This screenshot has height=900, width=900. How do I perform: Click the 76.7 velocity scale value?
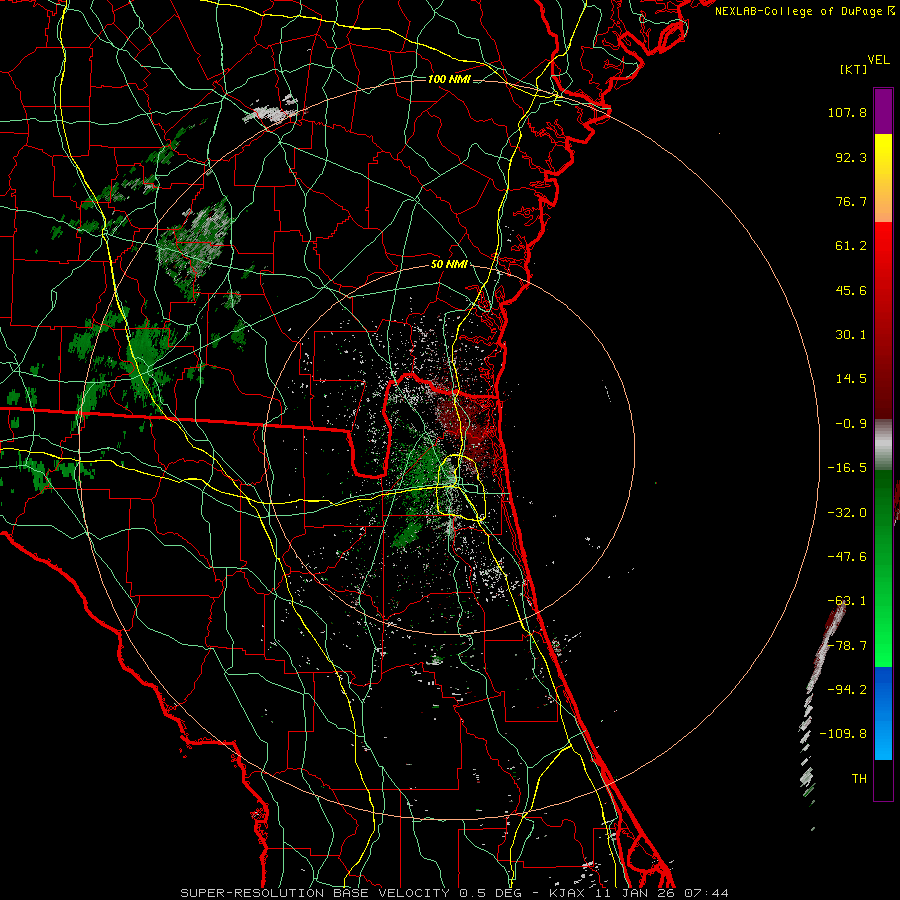(851, 201)
